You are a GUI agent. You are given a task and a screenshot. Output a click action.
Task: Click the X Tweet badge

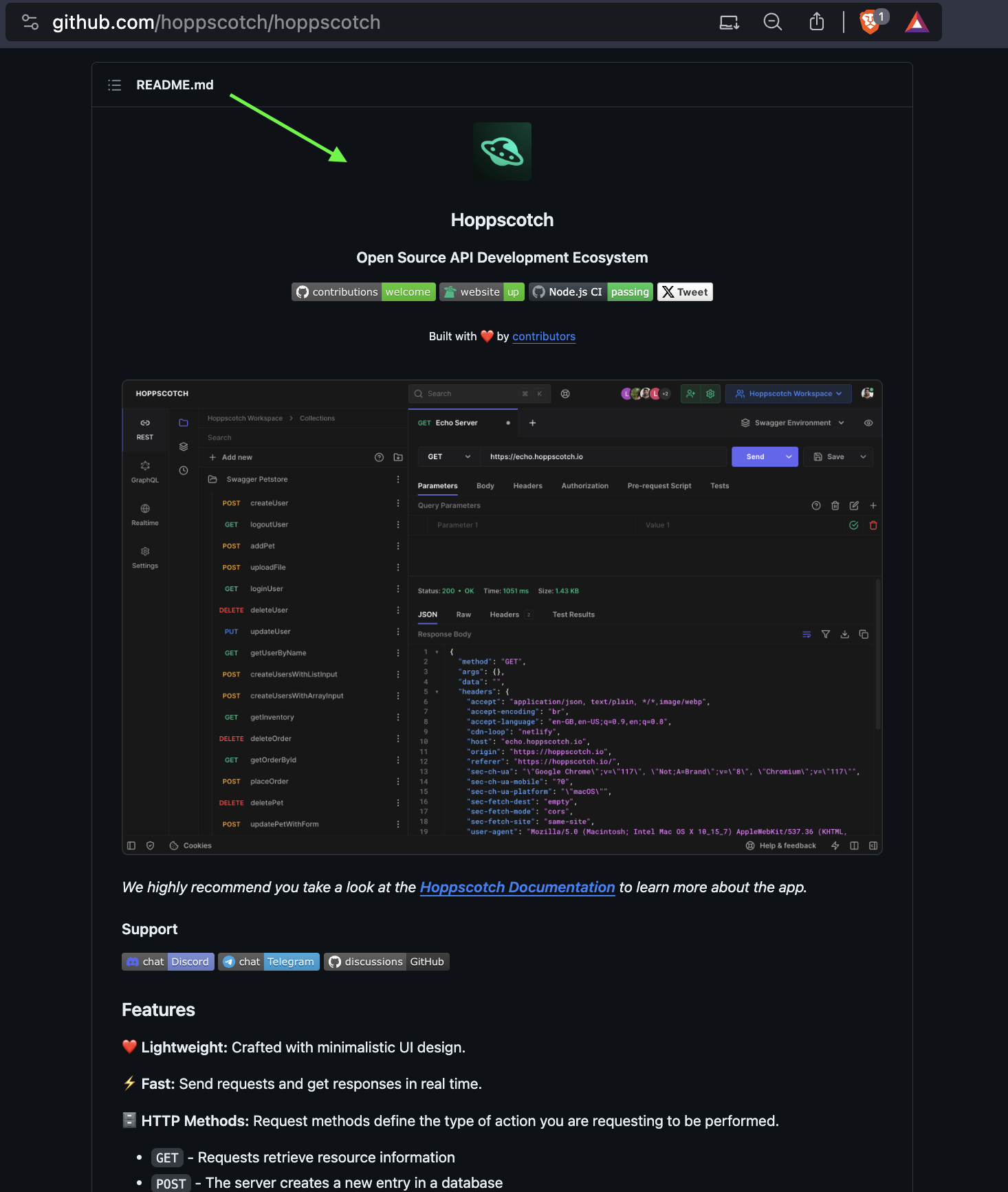coord(685,292)
